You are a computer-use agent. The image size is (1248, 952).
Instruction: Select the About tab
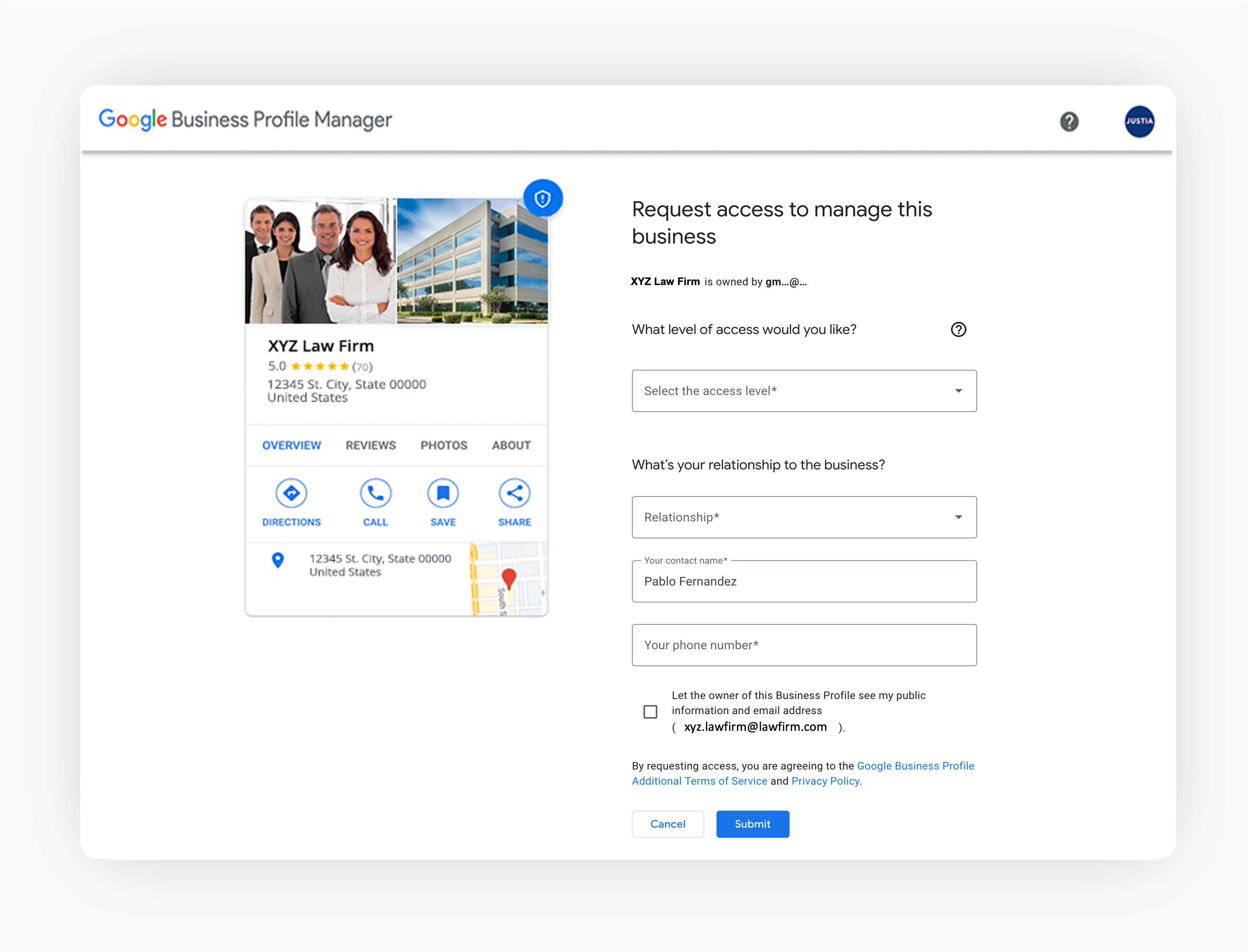click(x=511, y=446)
